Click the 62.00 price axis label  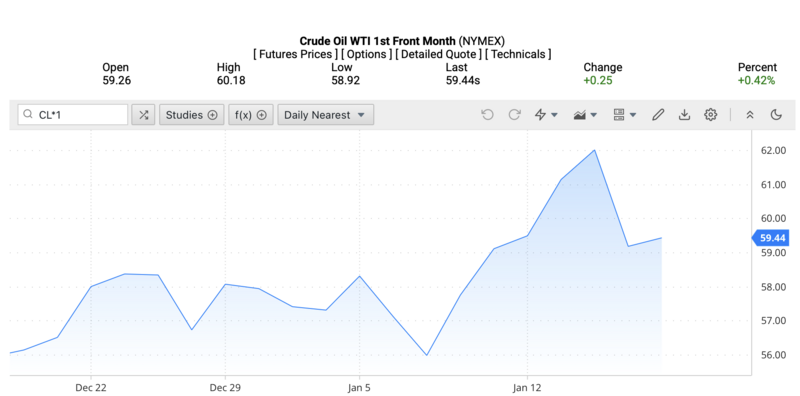(x=773, y=151)
